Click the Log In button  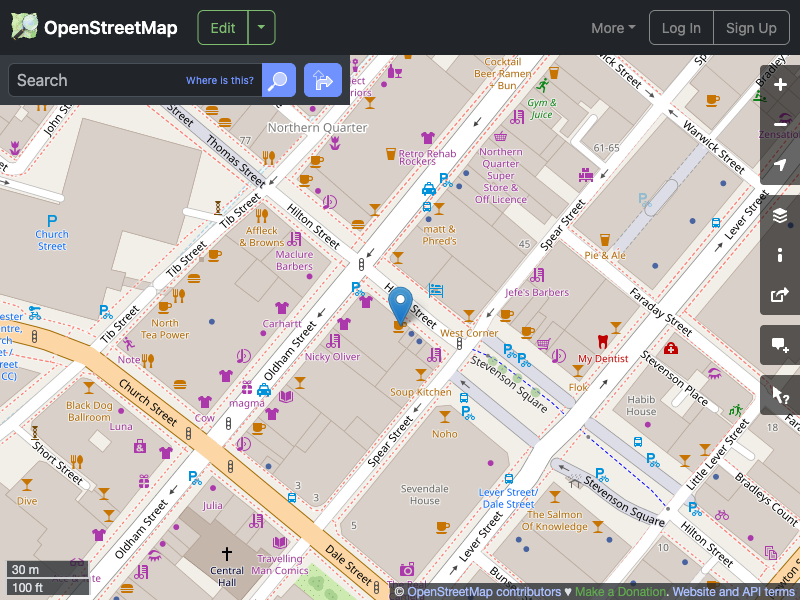click(x=681, y=27)
